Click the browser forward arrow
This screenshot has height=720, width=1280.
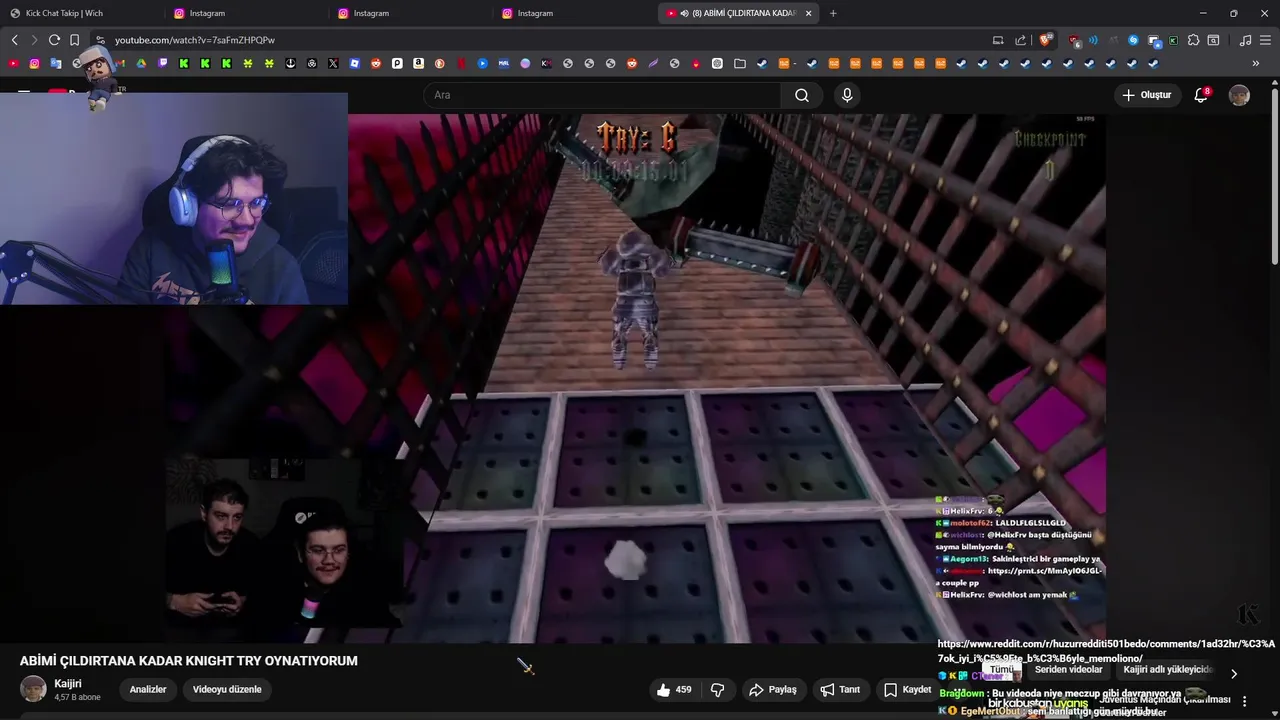point(33,40)
